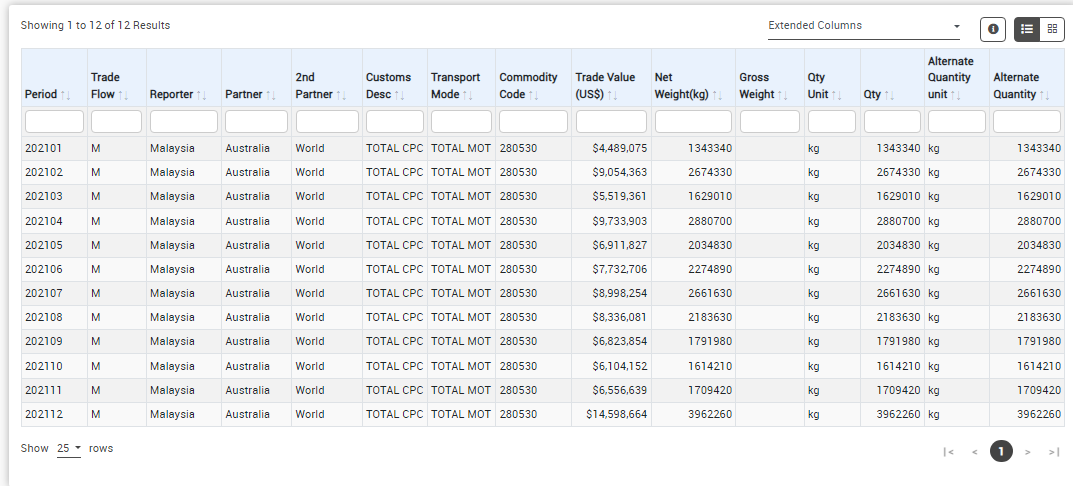Sort by Trade Value (US$) column
The height and width of the screenshot is (486, 1073).
(x=611, y=95)
